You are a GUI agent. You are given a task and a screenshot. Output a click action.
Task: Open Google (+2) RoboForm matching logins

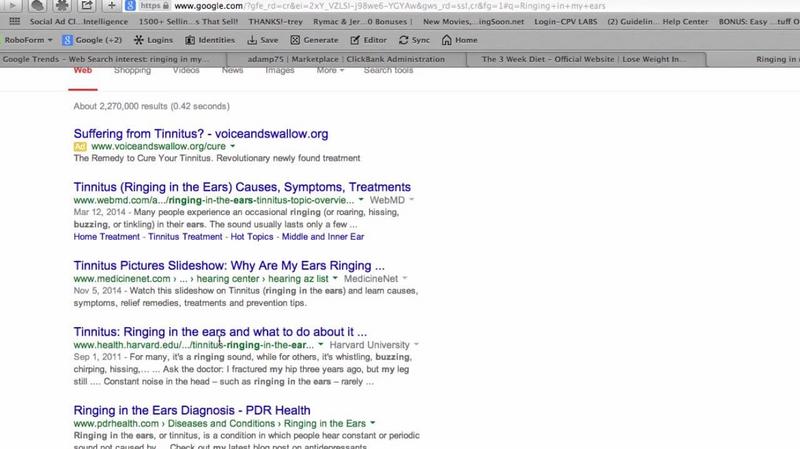tap(92, 40)
